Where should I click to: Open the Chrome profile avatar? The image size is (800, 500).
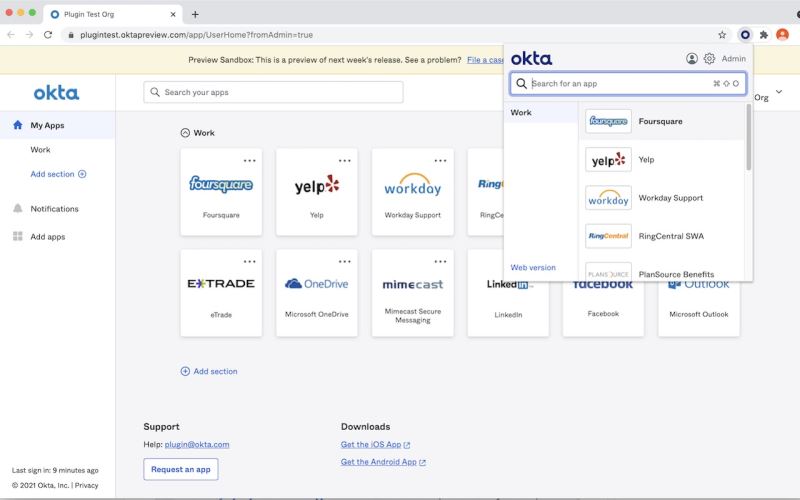click(x=782, y=35)
